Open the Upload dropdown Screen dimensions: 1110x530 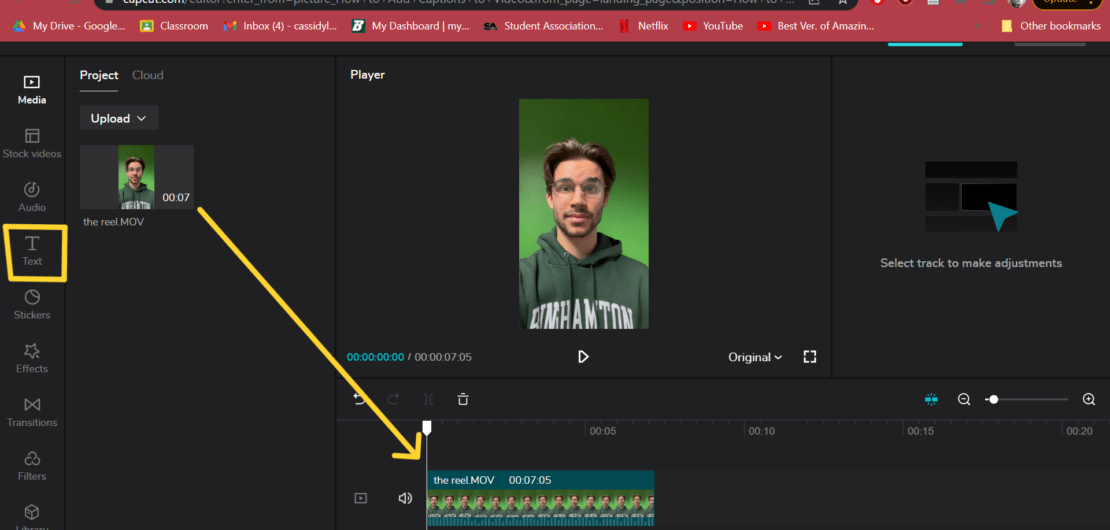tap(119, 118)
